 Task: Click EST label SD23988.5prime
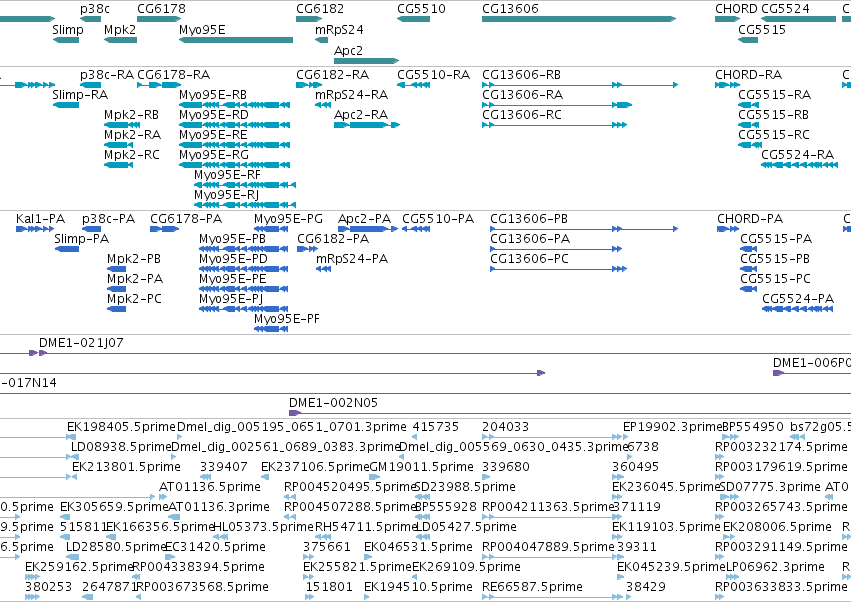465,487
